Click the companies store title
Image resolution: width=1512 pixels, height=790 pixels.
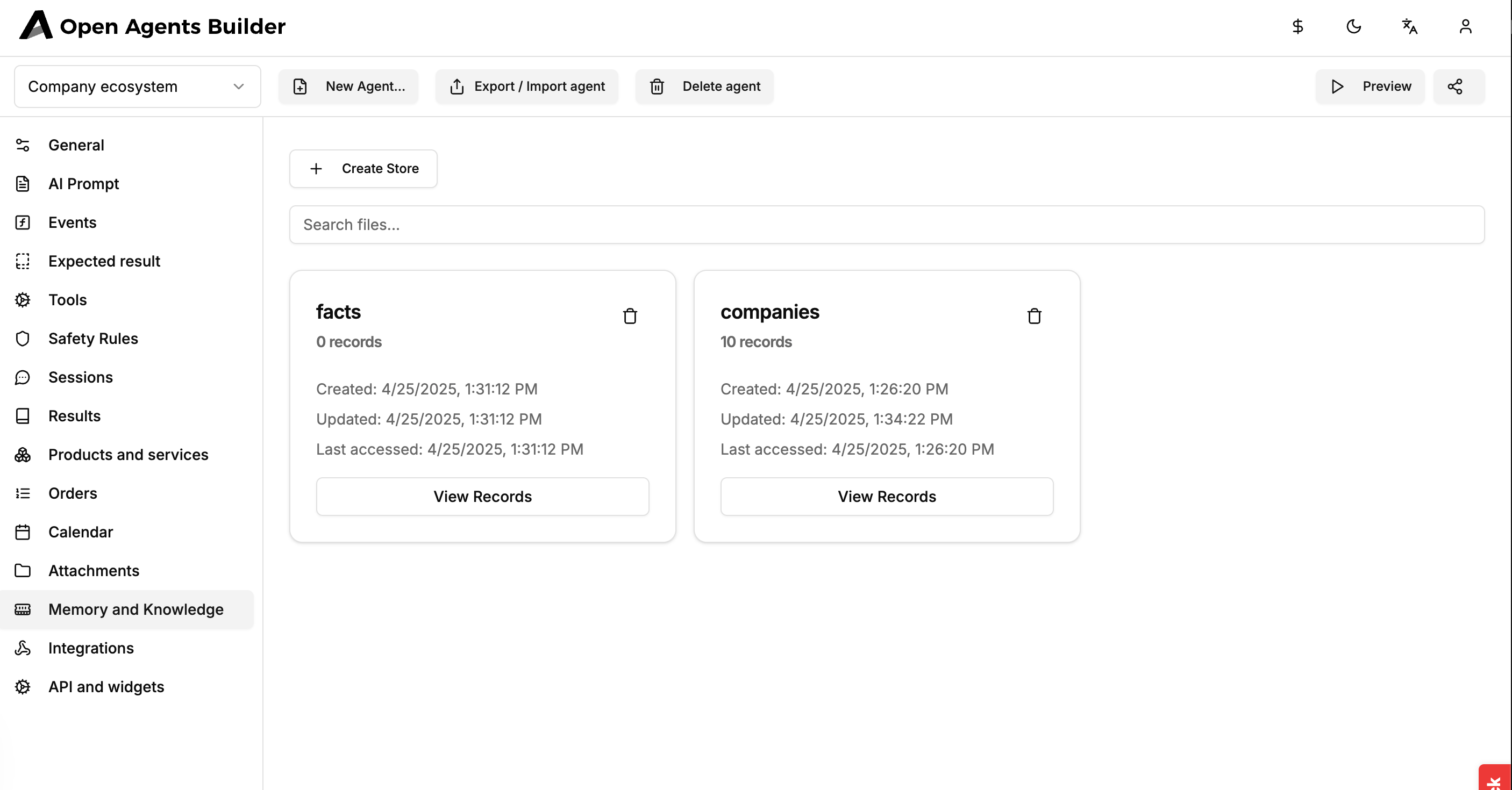click(x=769, y=312)
